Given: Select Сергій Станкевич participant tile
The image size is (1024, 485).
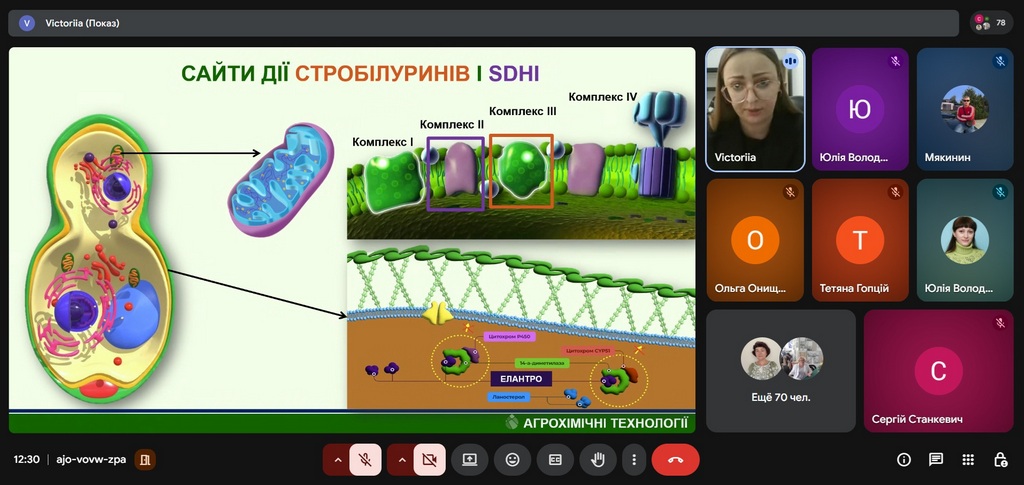Looking at the screenshot, I should [x=938, y=370].
